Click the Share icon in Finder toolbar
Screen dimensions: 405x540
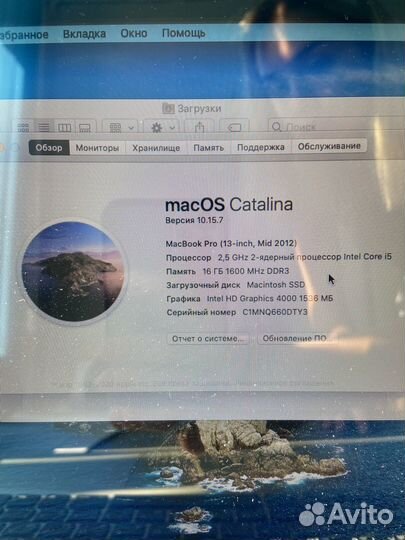[x=199, y=128]
